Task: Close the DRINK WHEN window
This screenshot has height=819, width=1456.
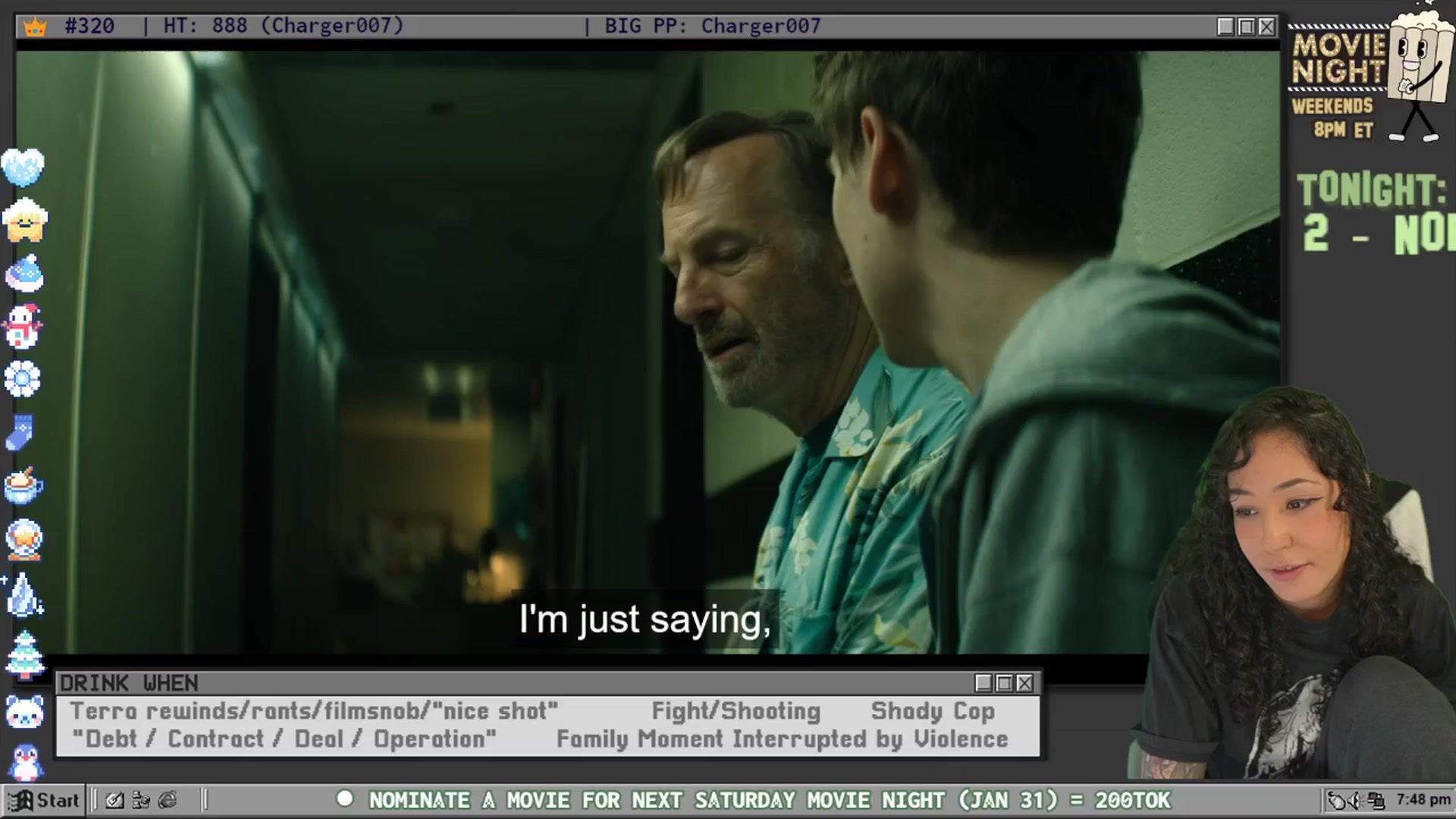Action: (1025, 683)
